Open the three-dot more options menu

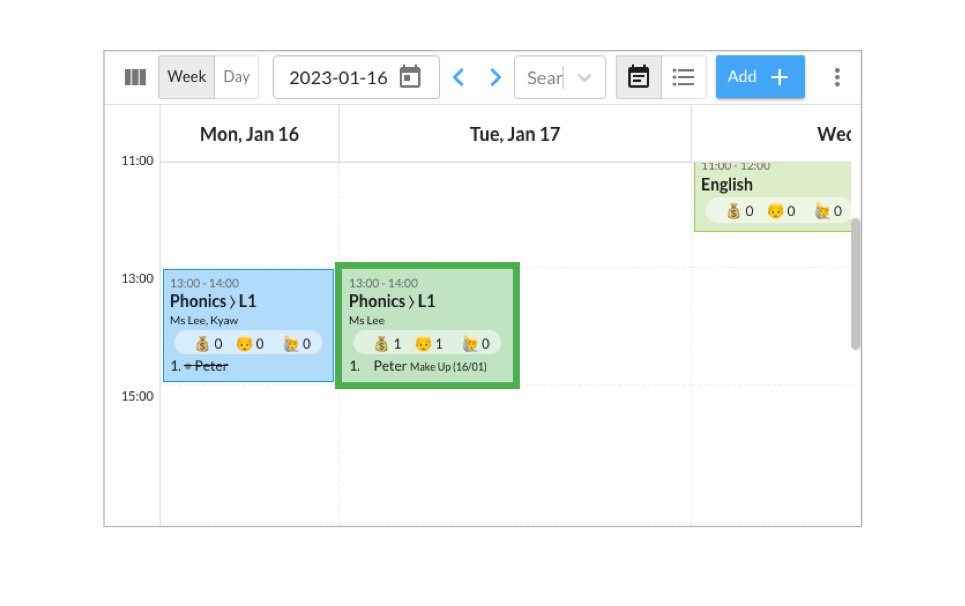tap(837, 77)
